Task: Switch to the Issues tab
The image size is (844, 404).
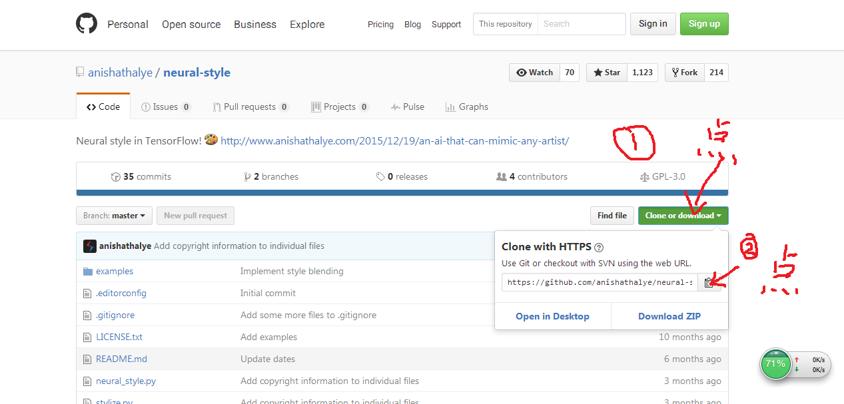Action: pos(166,107)
